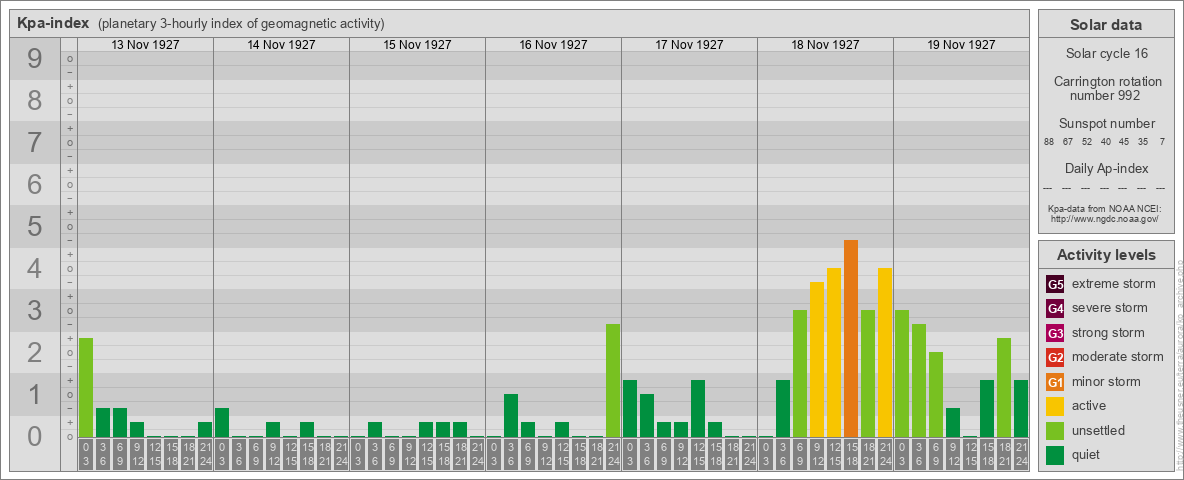Select the G3 strong storm swatch
The height and width of the screenshot is (480, 1184).
tap(1055, 333)
